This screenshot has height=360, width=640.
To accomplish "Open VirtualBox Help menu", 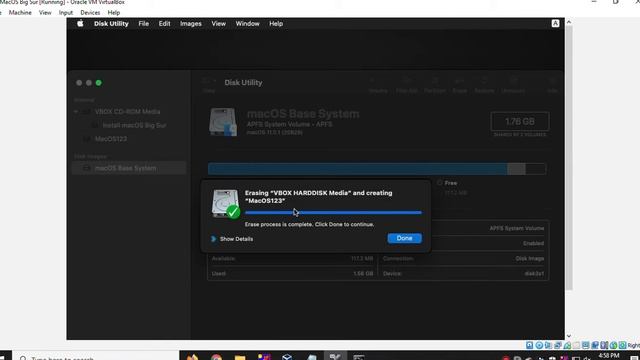I will (x=113, y=13).
